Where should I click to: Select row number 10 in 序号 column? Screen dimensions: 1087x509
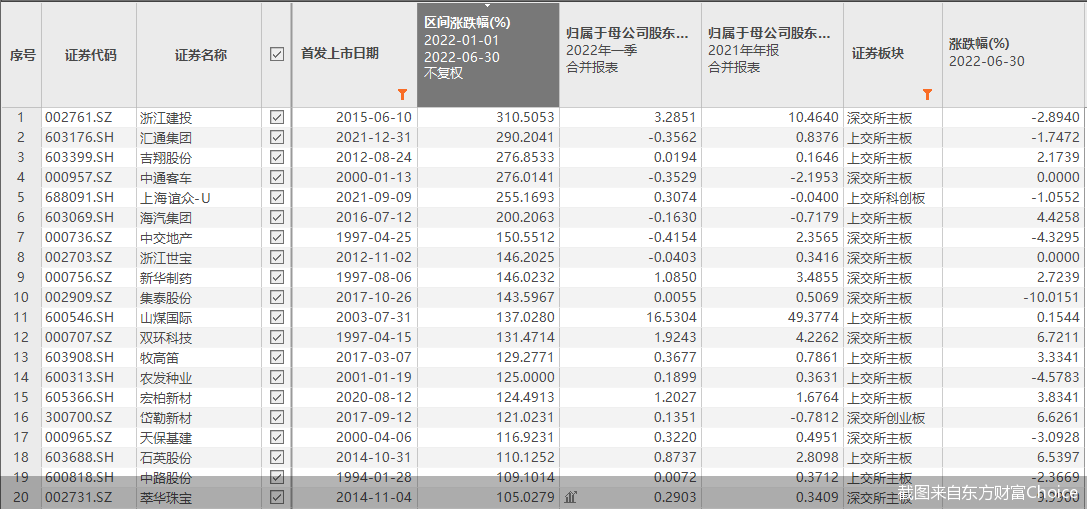click(20, 297)
